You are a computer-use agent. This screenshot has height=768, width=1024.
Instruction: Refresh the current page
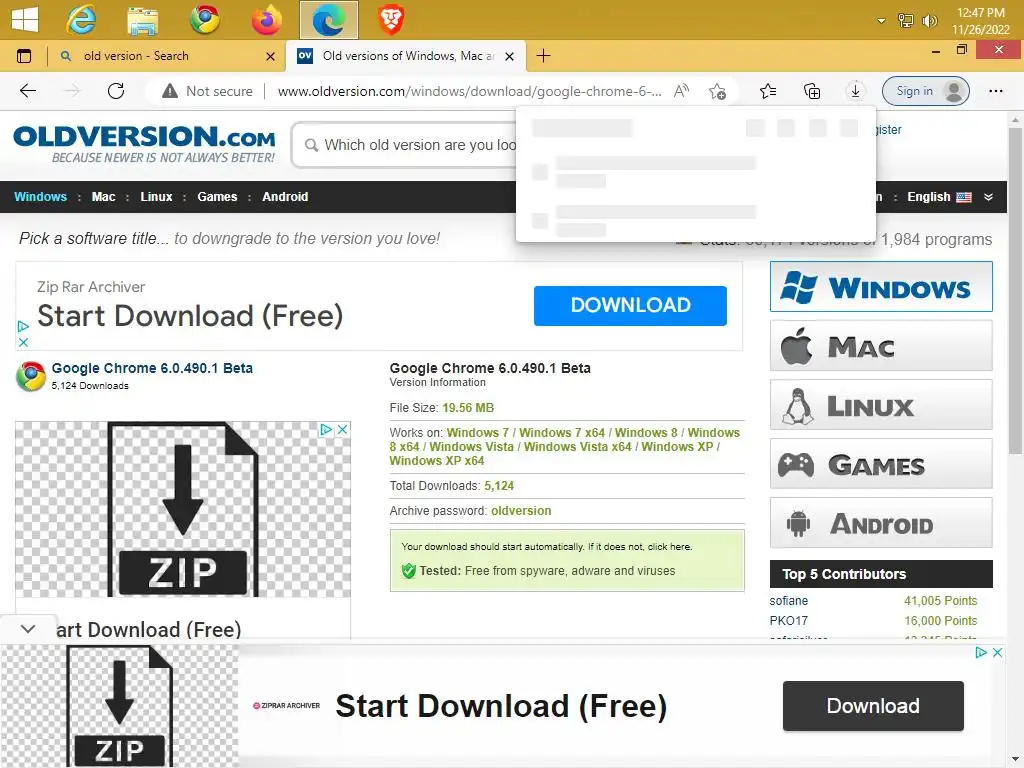click(x=116, y=91)
